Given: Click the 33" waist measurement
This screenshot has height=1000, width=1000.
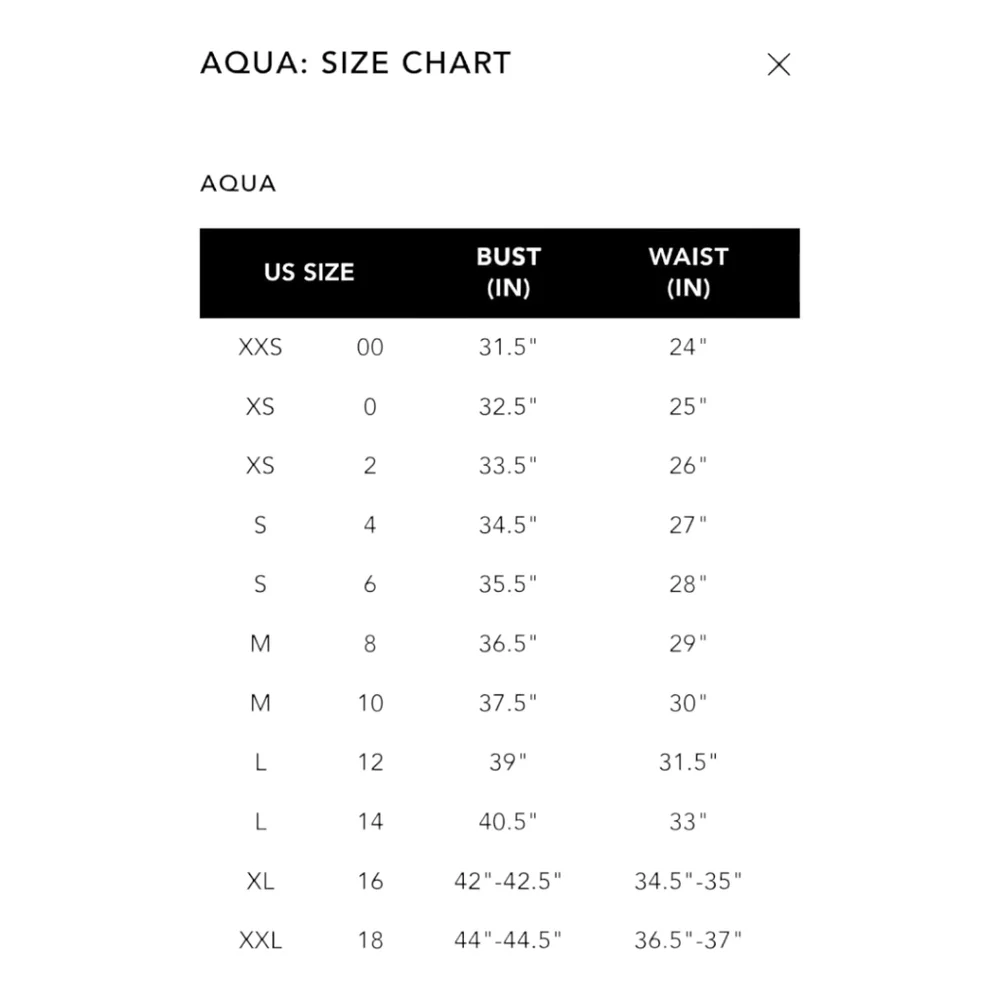Looking at the screenshot, I should (688, 822).
